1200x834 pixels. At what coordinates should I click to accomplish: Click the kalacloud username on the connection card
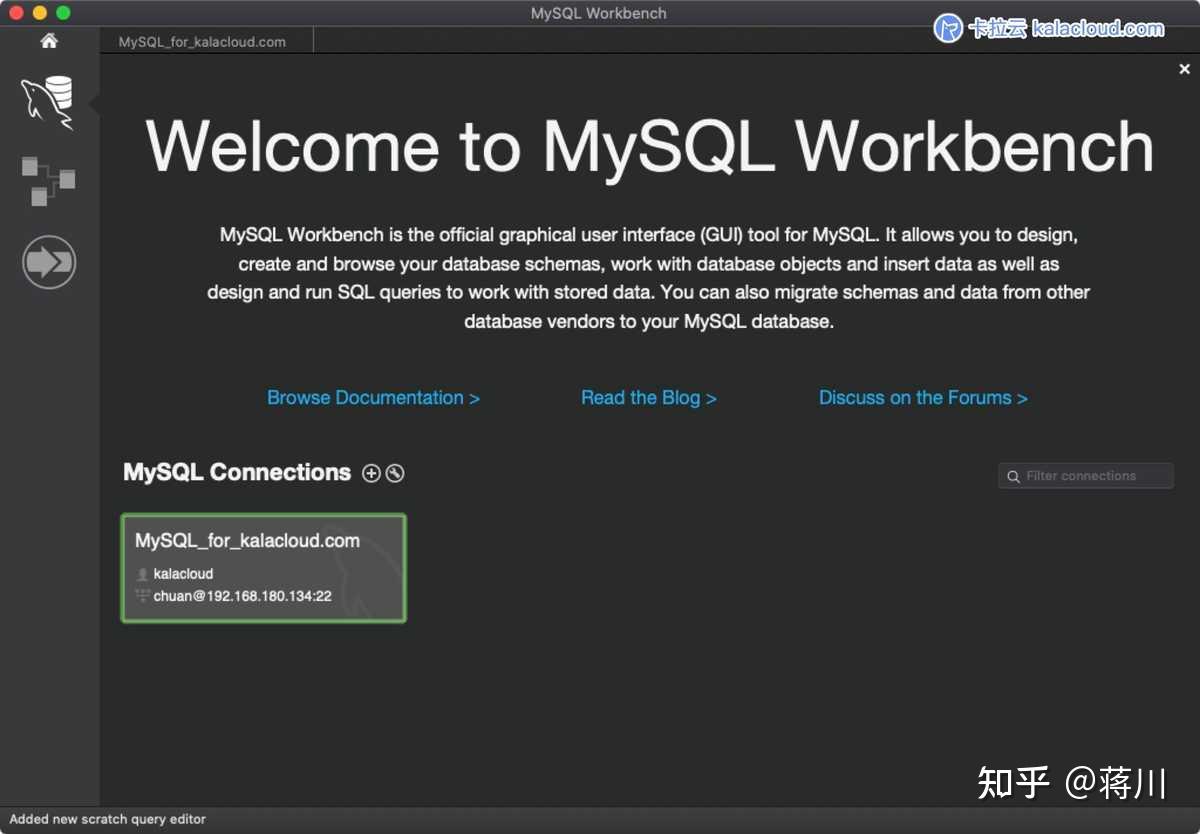[185, 573]
